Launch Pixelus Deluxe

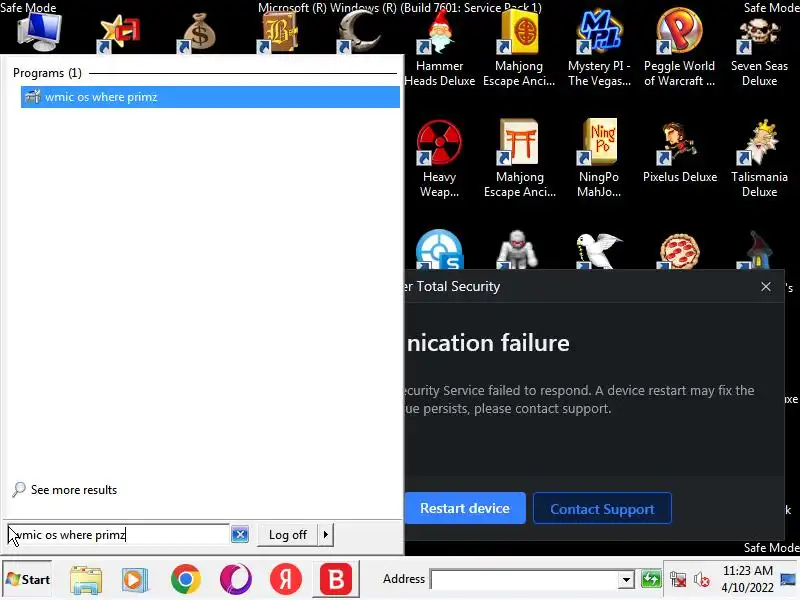680,152
